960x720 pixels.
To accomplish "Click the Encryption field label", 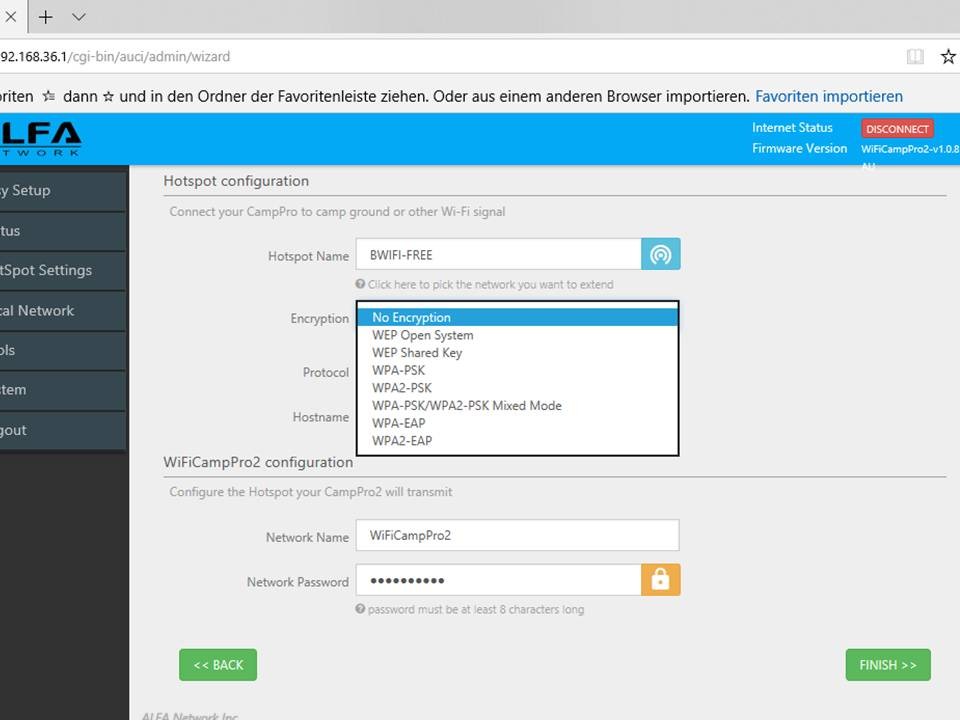I will point(320,319).
